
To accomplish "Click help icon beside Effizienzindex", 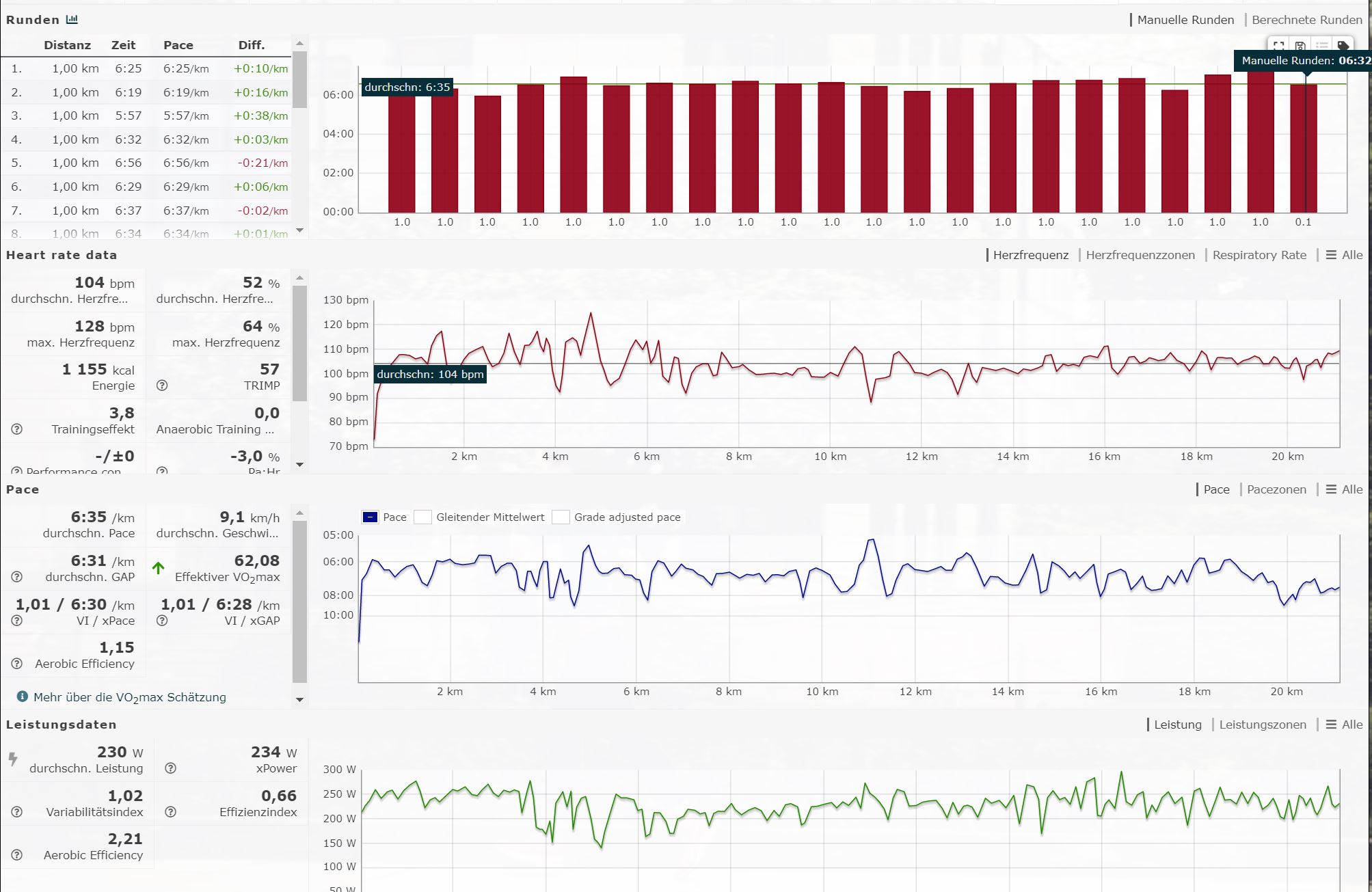I will [171, 812].
